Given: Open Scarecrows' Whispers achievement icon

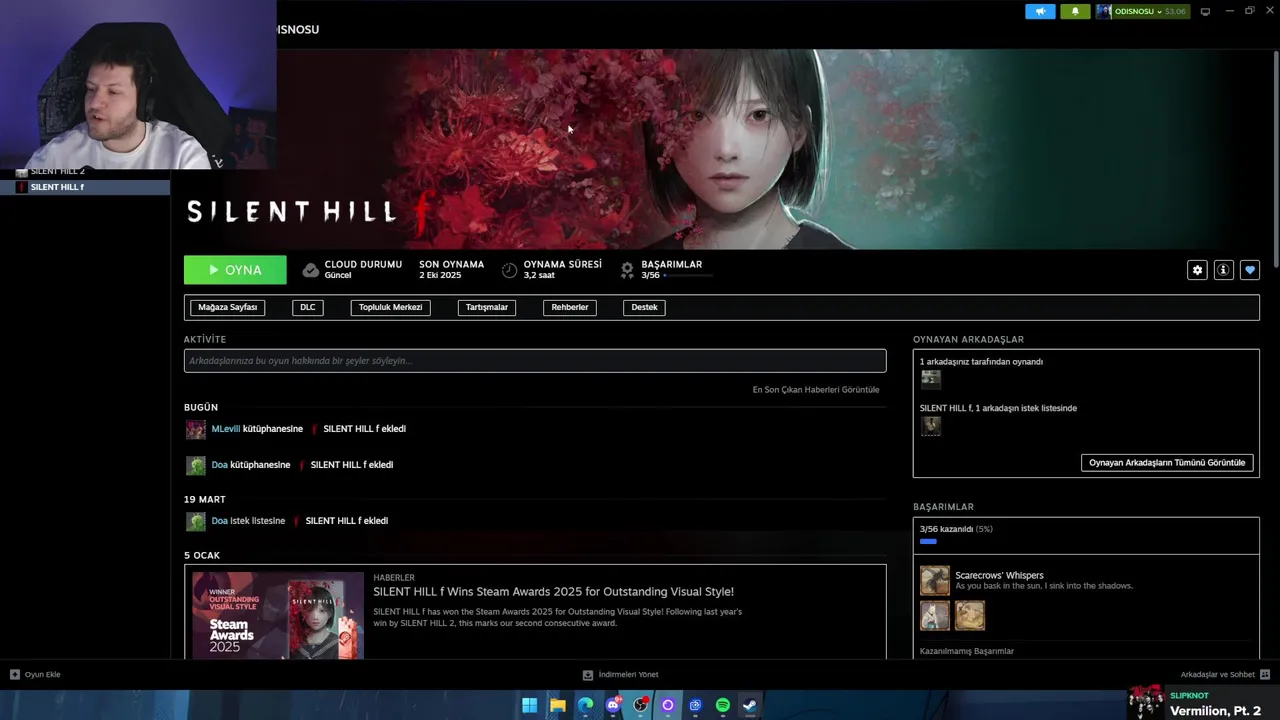Looking at the screenshot, I should [935, 581].
